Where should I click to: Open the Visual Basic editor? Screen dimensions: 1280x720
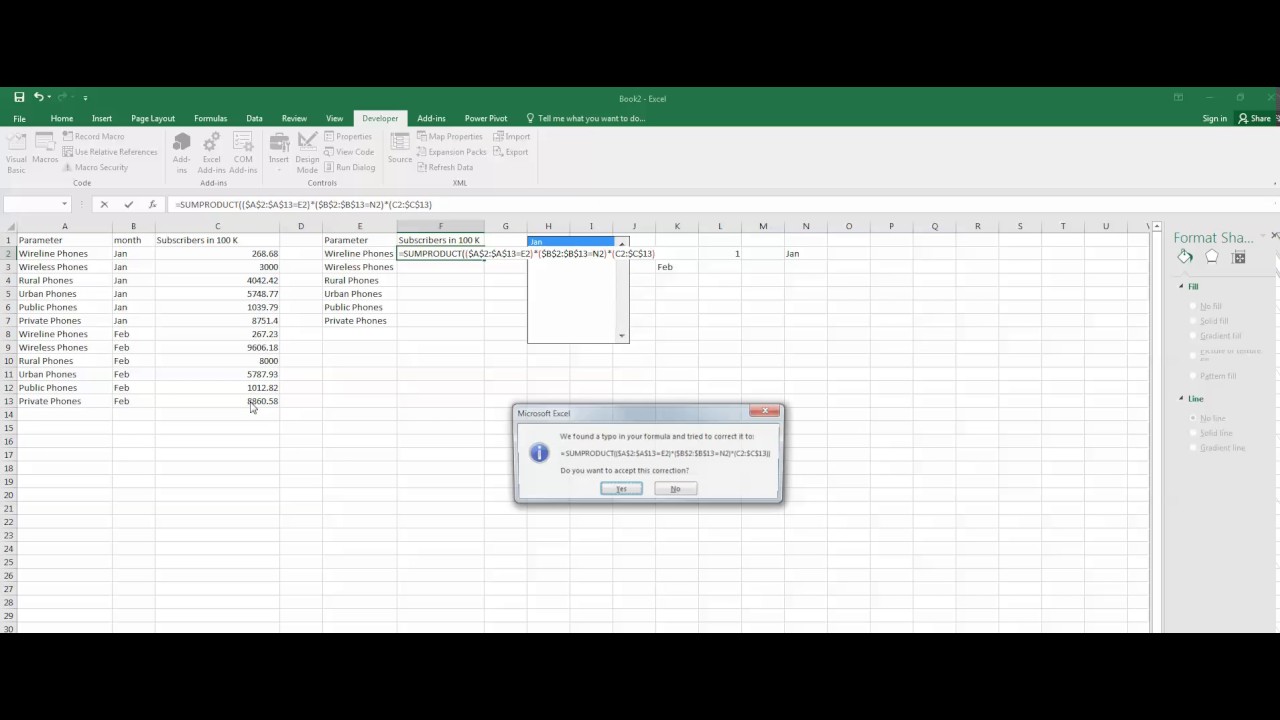tap(16, 152)
